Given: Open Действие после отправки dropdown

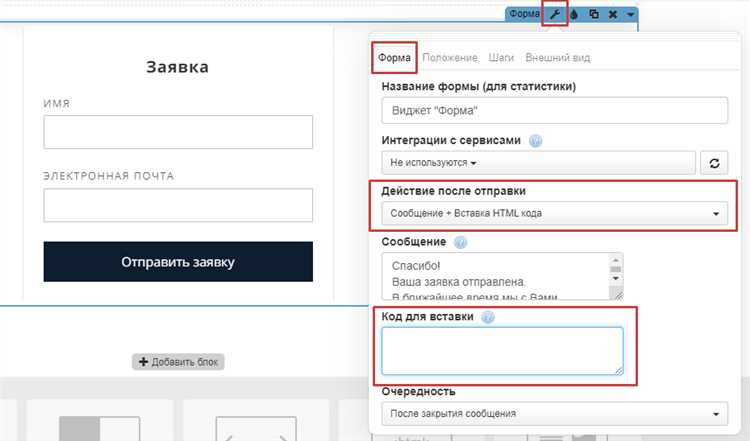Looking at the screenshot, I should point(555,213).
